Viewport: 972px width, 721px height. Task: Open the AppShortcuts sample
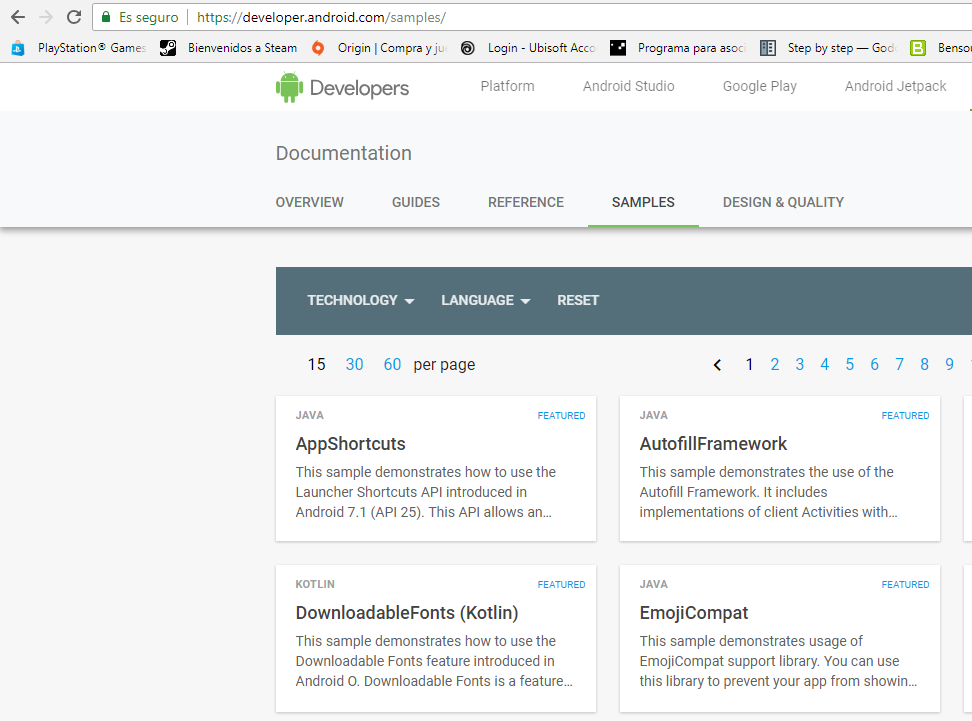click(351, 443)
